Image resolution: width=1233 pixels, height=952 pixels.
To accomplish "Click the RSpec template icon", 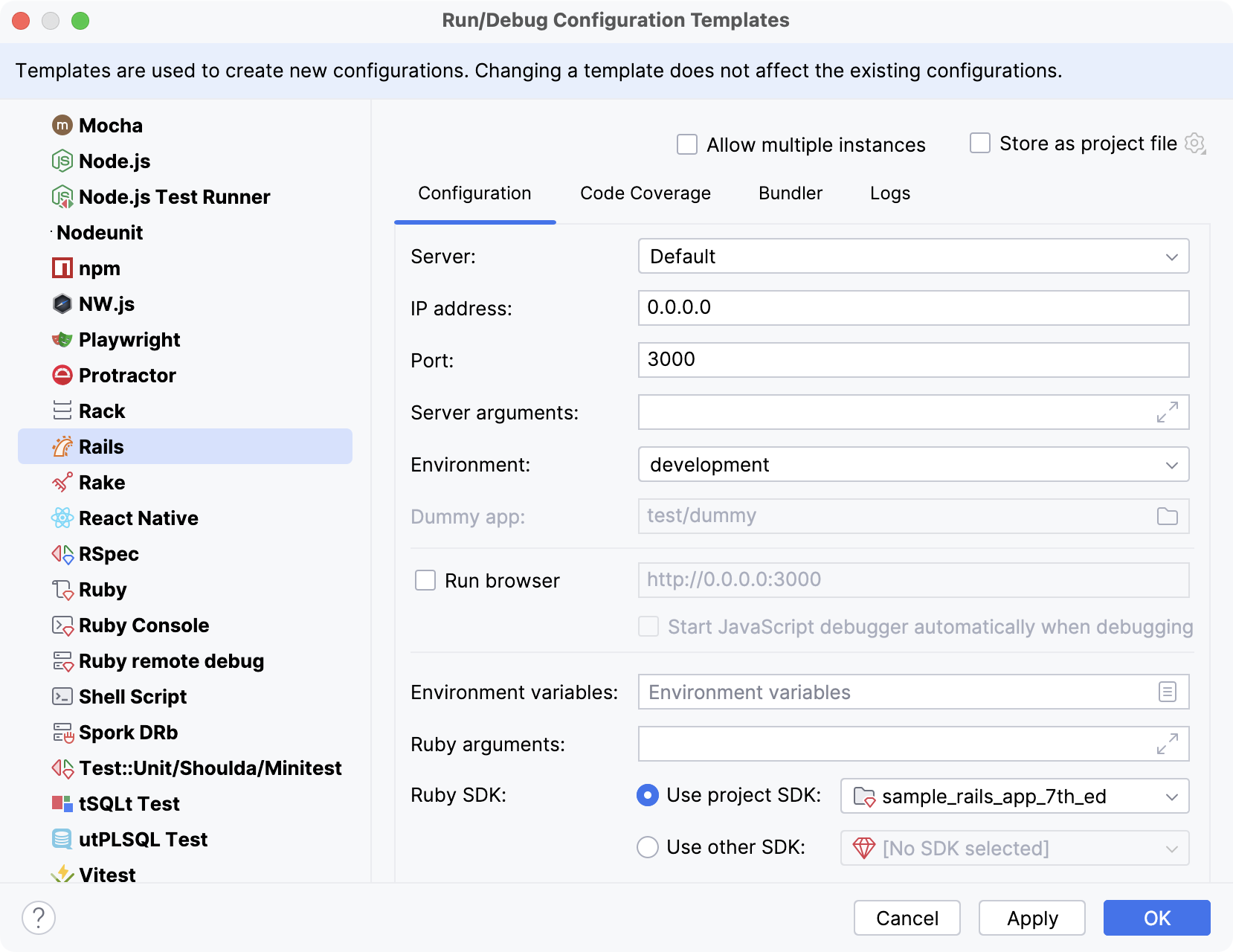I will [63, 553].
